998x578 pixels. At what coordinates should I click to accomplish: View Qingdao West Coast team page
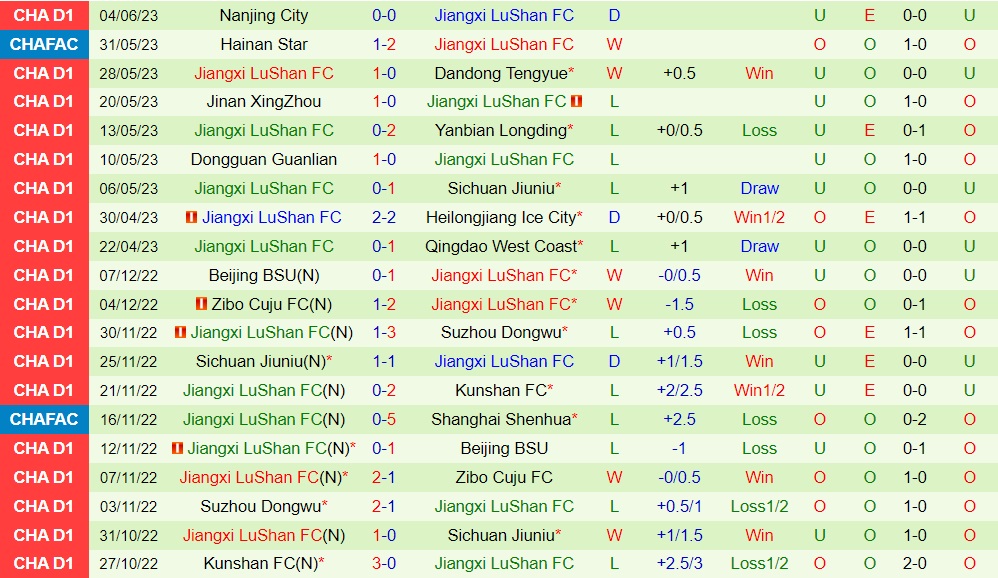(501, 246)
